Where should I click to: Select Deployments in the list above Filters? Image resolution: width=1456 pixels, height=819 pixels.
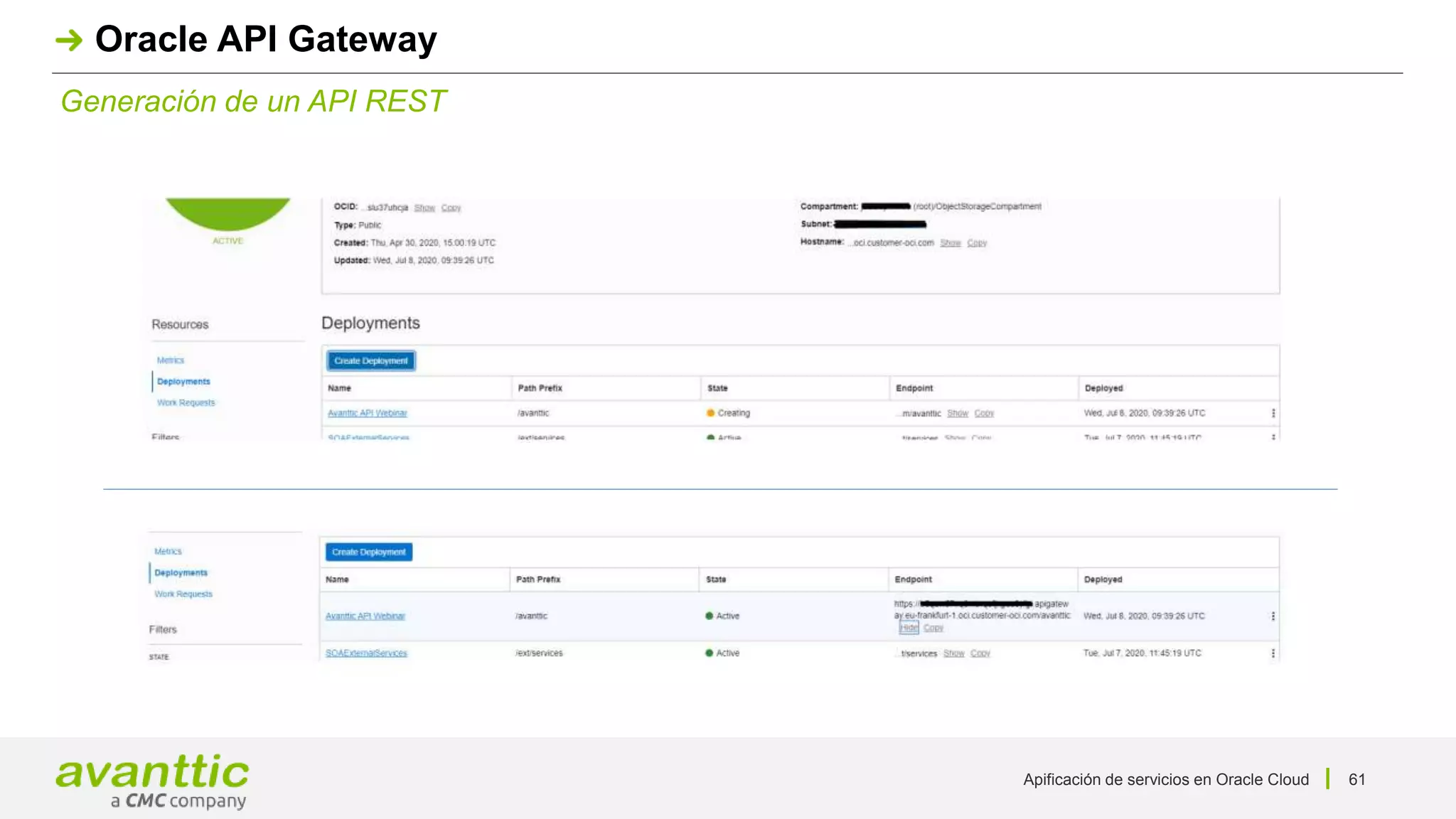coord(181,573)
